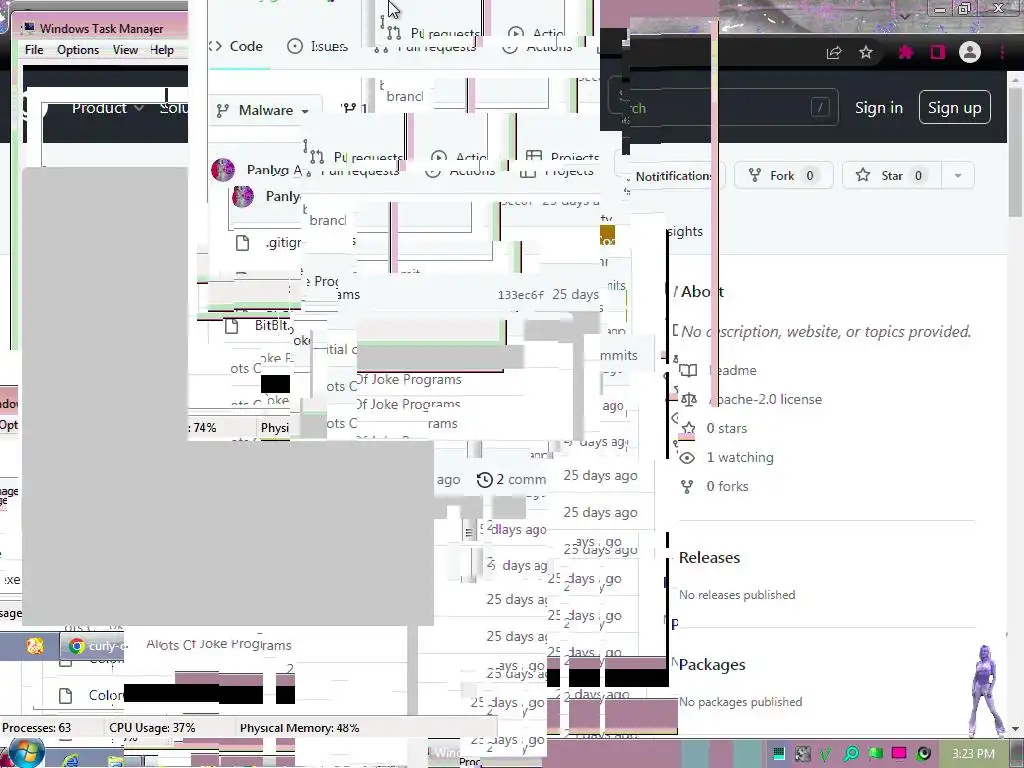Click the scrollbar down arrow
This screenshot has height=768, width=1024.
point(1016,729)
